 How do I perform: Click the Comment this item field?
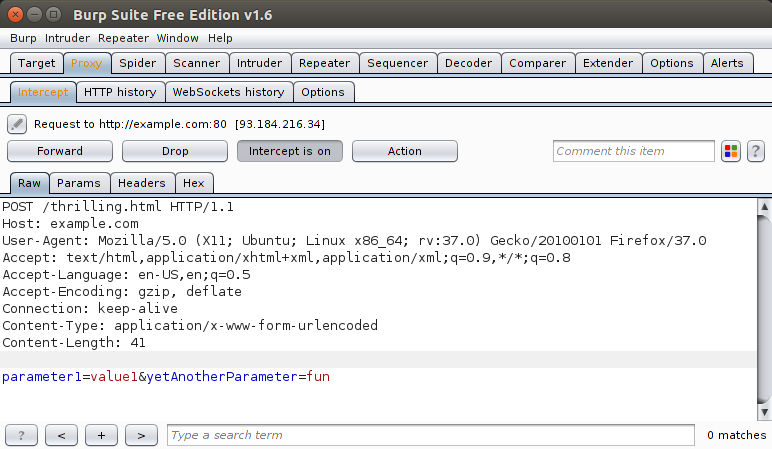[634, 151]
